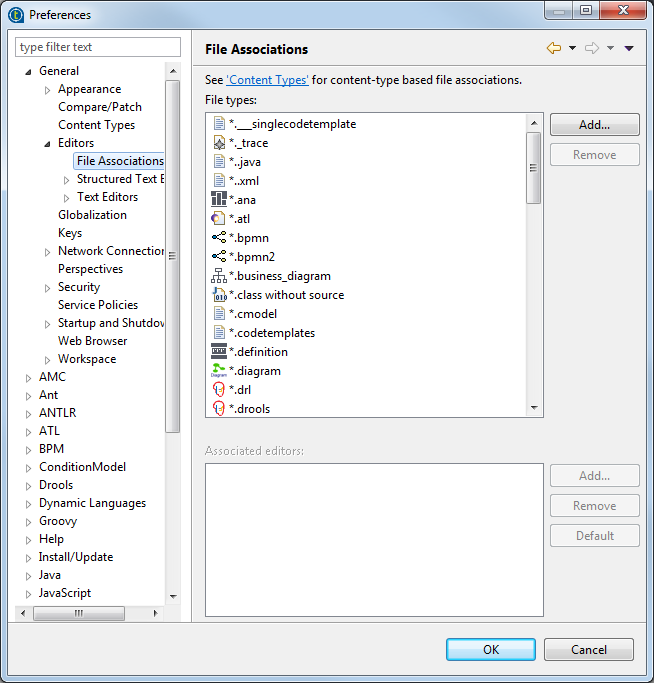This screenshot has height=683, width=654.
Task: Expand the Java preferences node
Action: click(28, 576)
